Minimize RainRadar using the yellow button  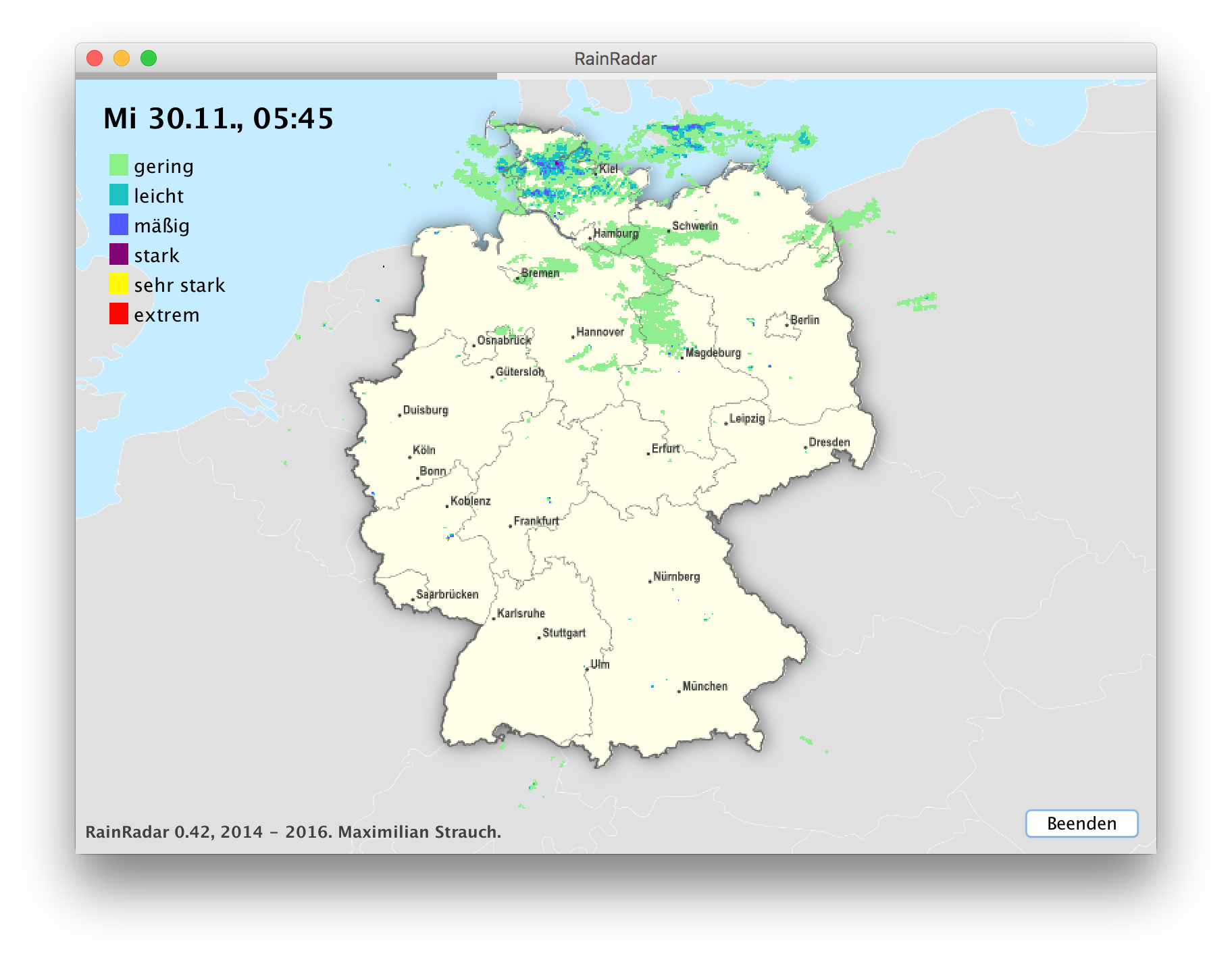click(122, 59)
